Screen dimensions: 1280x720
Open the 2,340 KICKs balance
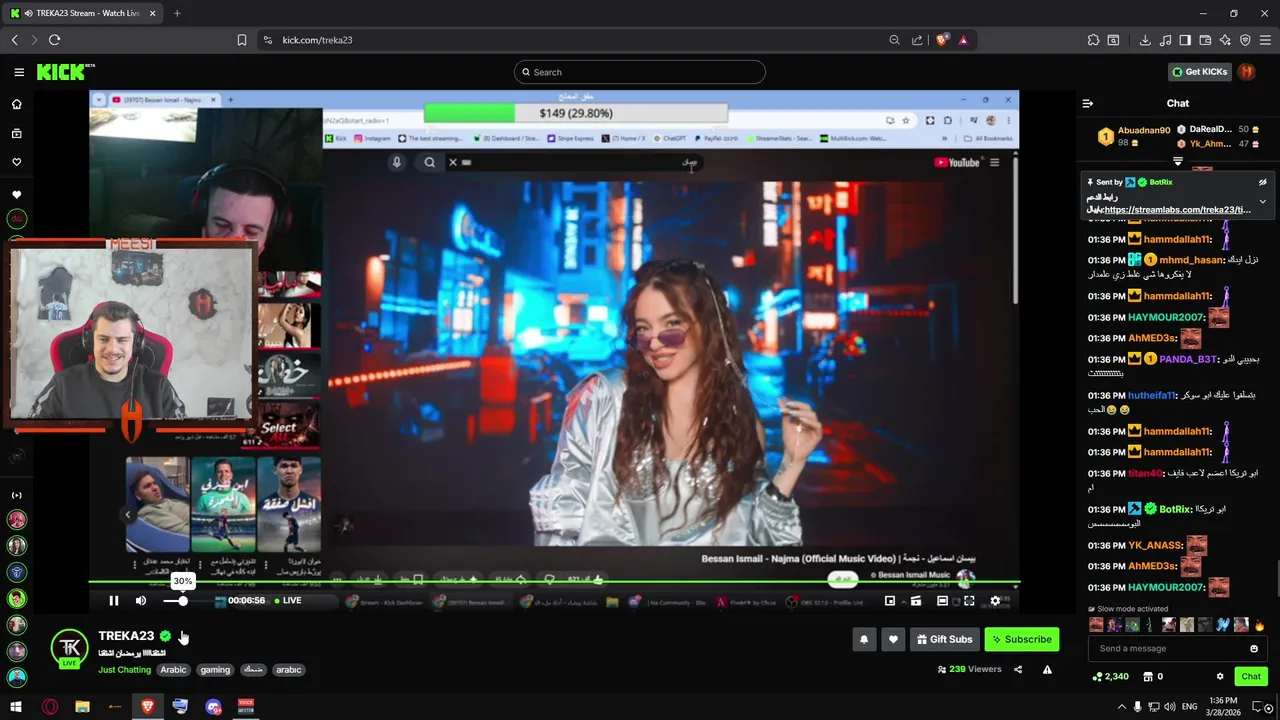point(1111,677)
